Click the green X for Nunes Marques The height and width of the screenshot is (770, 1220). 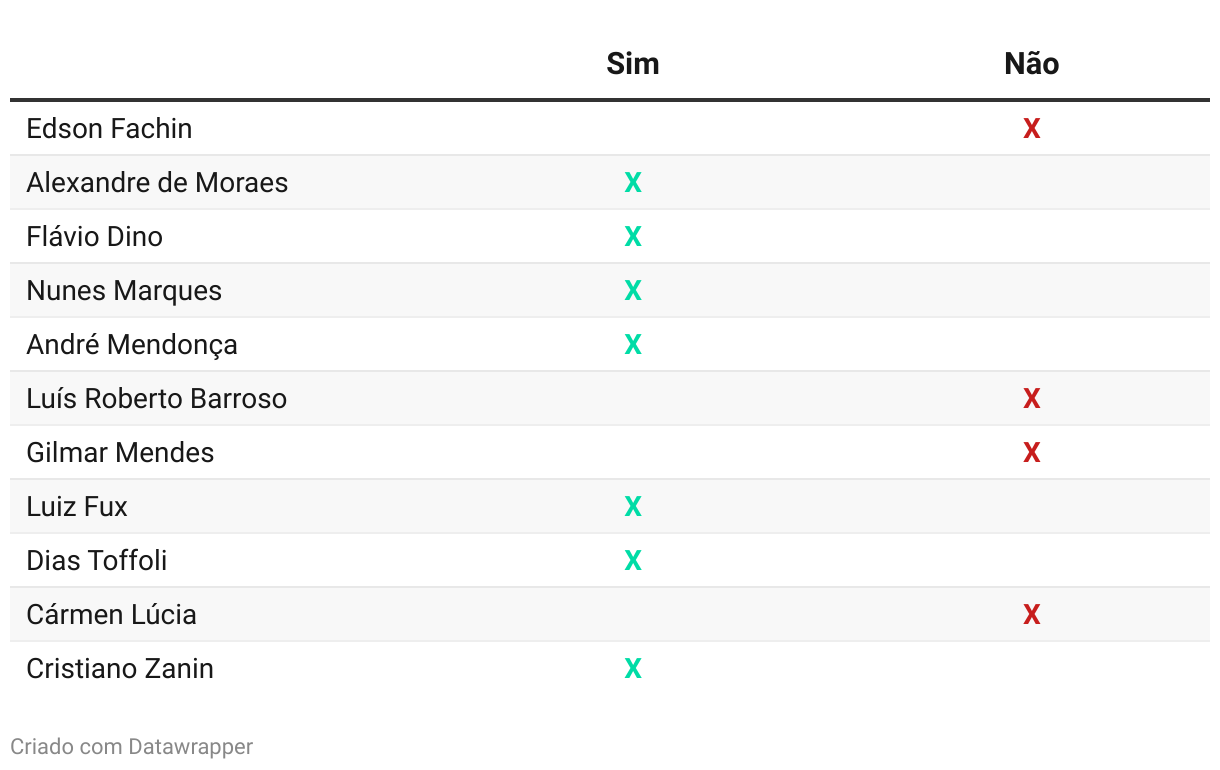pos(633,290)
